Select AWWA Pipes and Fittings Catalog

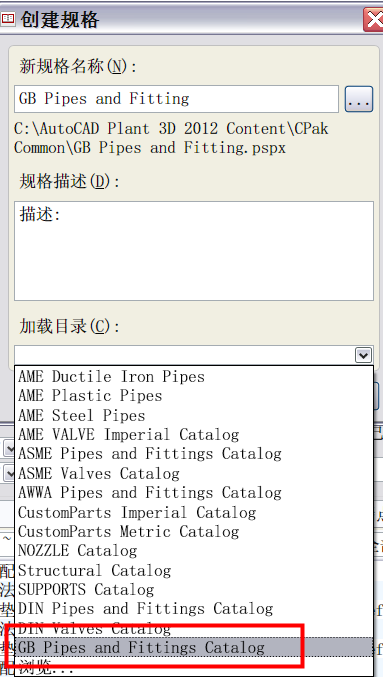click(194, 493)
